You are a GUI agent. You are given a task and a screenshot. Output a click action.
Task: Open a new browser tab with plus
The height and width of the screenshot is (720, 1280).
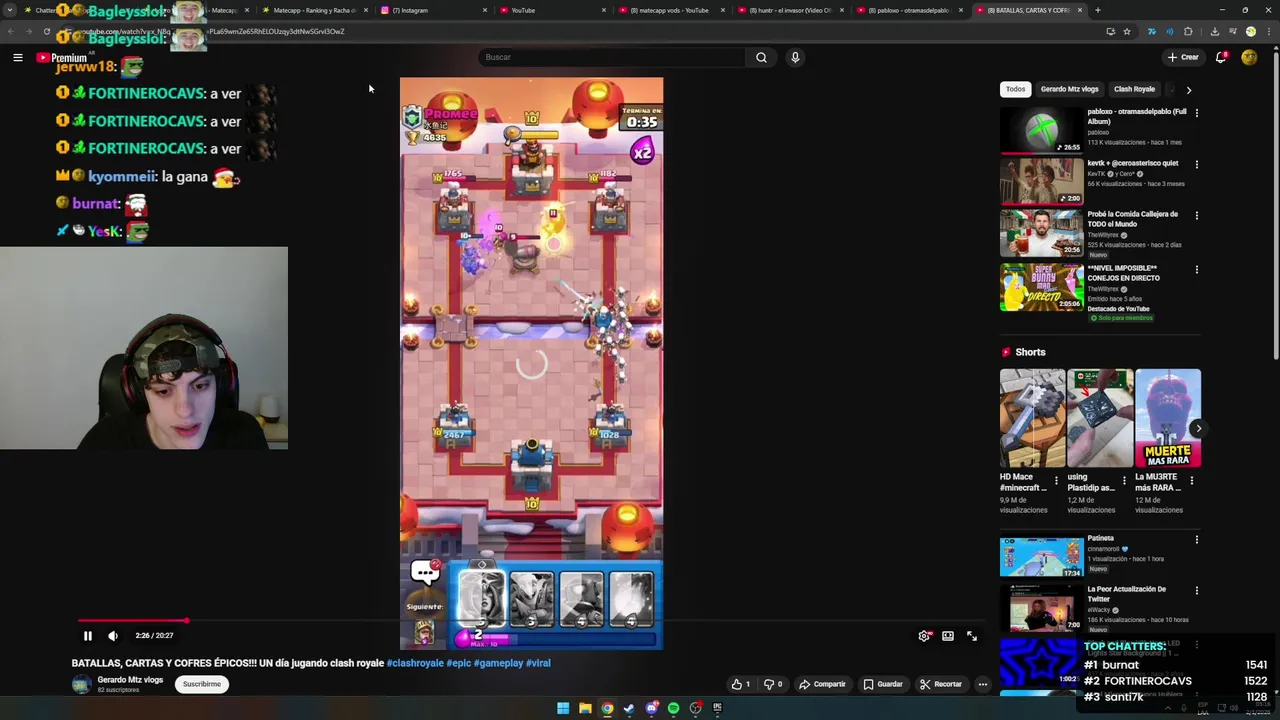click(1098, 10)
